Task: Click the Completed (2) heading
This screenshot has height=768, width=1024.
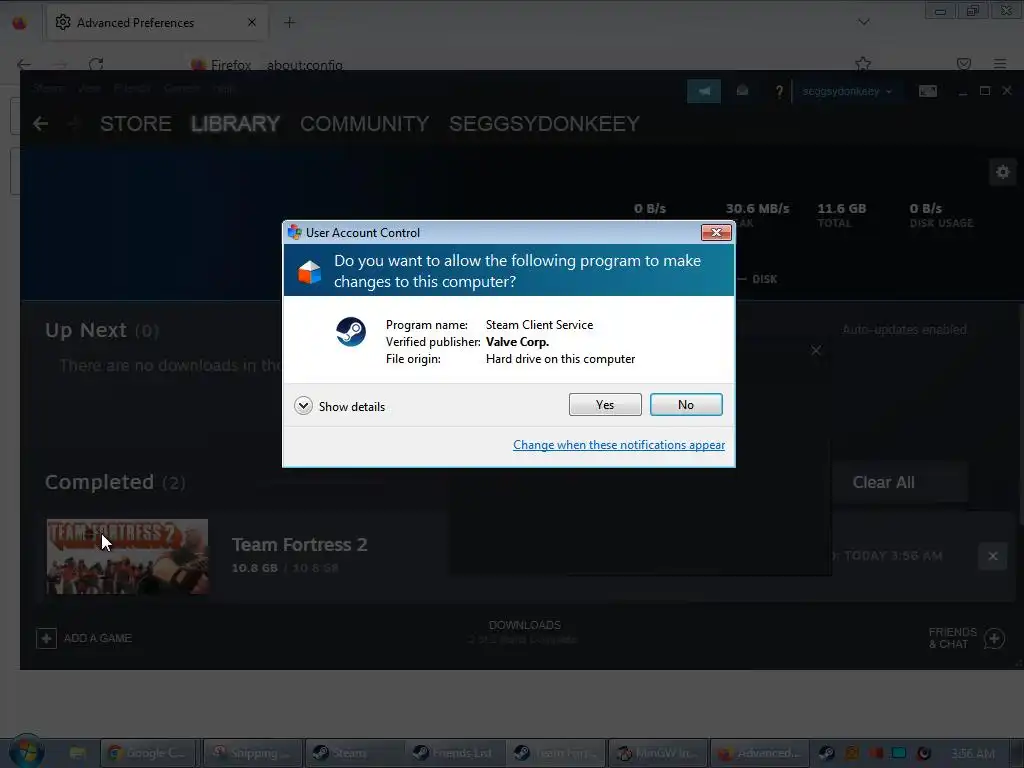Action: pyautogui.click(x=115, y=483)
